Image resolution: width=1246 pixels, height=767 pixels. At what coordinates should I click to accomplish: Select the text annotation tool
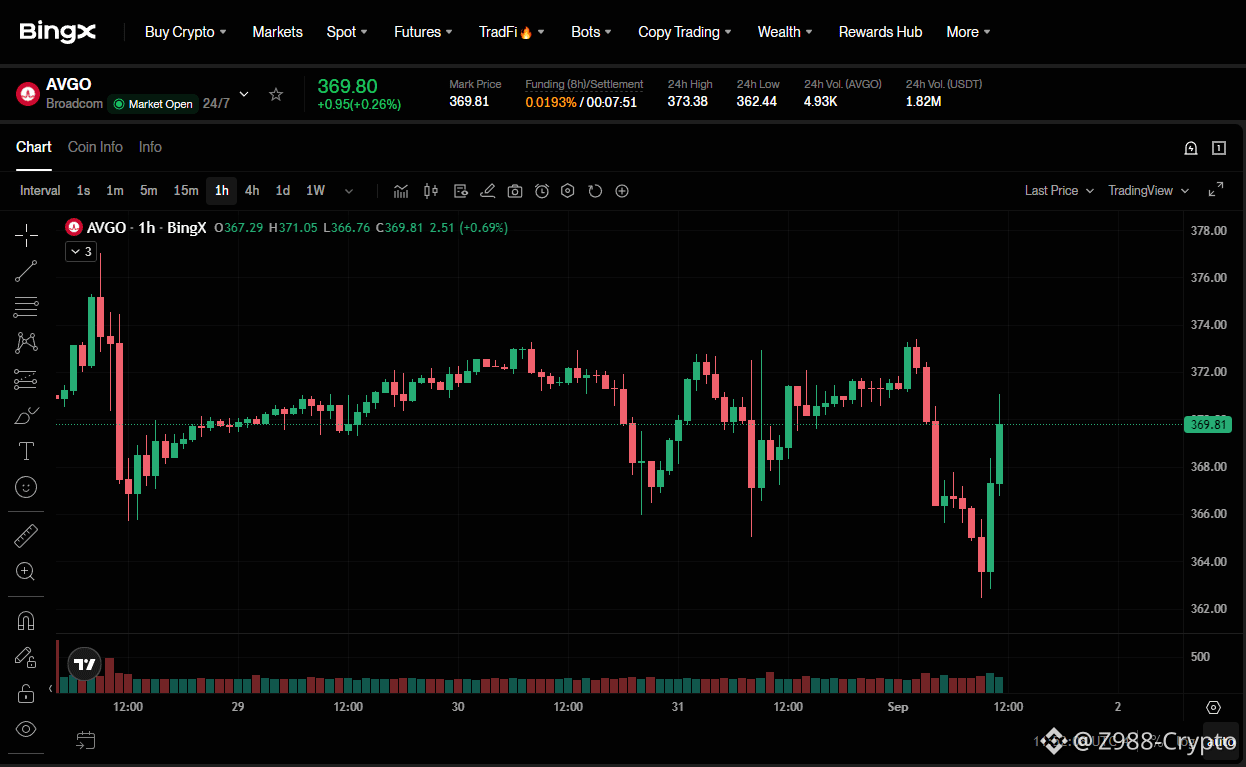(x=27, y=451)
